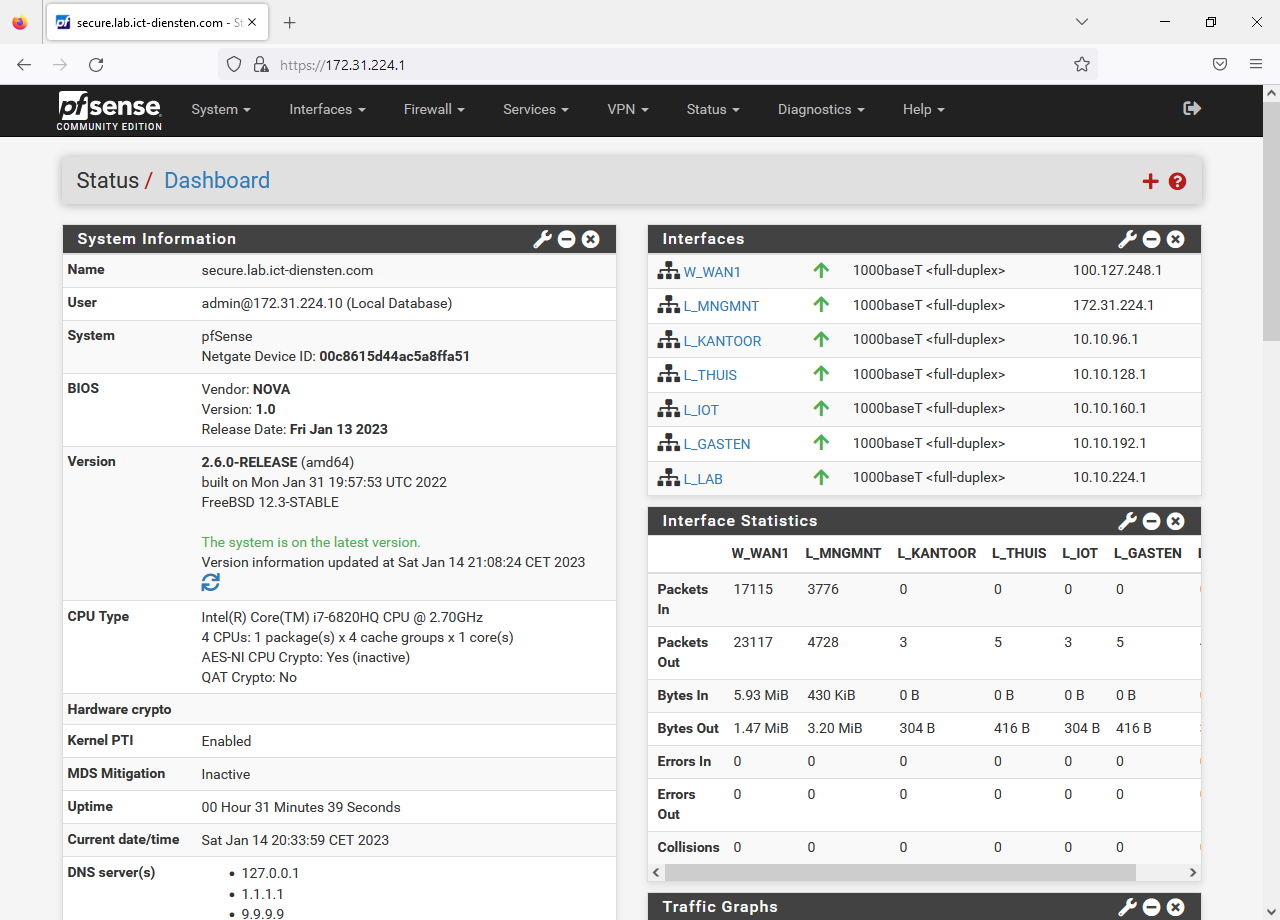This screenshot has height=920, width=1280.
Task: Minimize the System Information widget
Action: (x=567, y=239)
